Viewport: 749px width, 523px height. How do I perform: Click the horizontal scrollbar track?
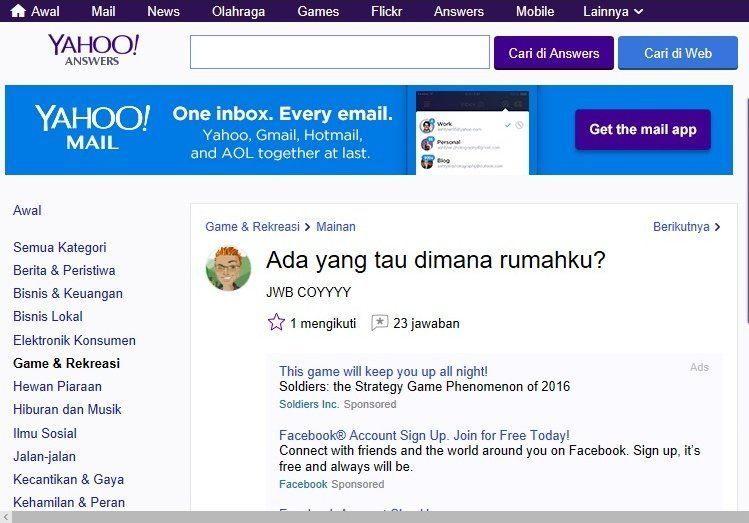(x=380, y=517)
